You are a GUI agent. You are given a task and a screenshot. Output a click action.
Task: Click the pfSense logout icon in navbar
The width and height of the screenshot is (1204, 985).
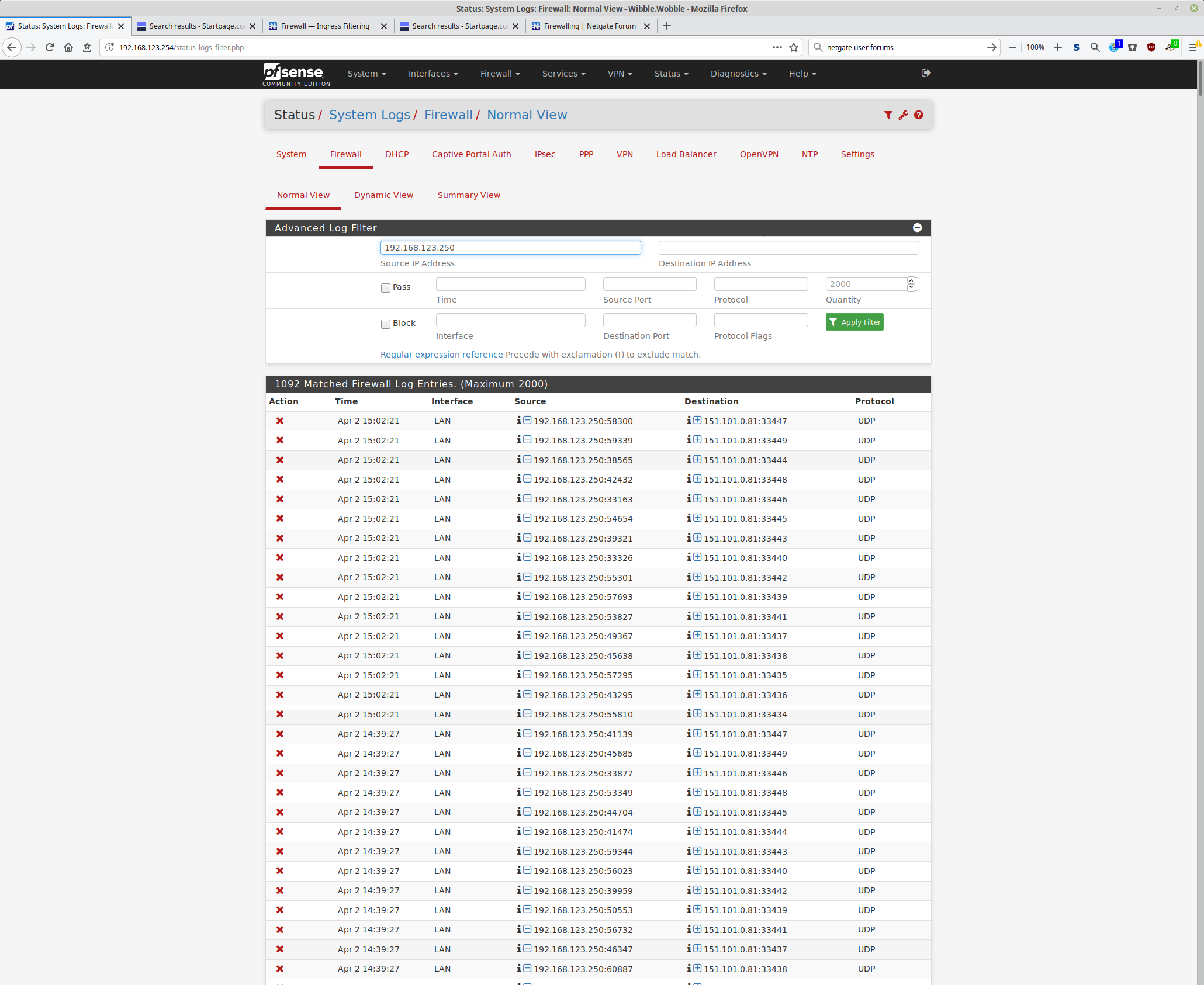[x=926, y=73]
